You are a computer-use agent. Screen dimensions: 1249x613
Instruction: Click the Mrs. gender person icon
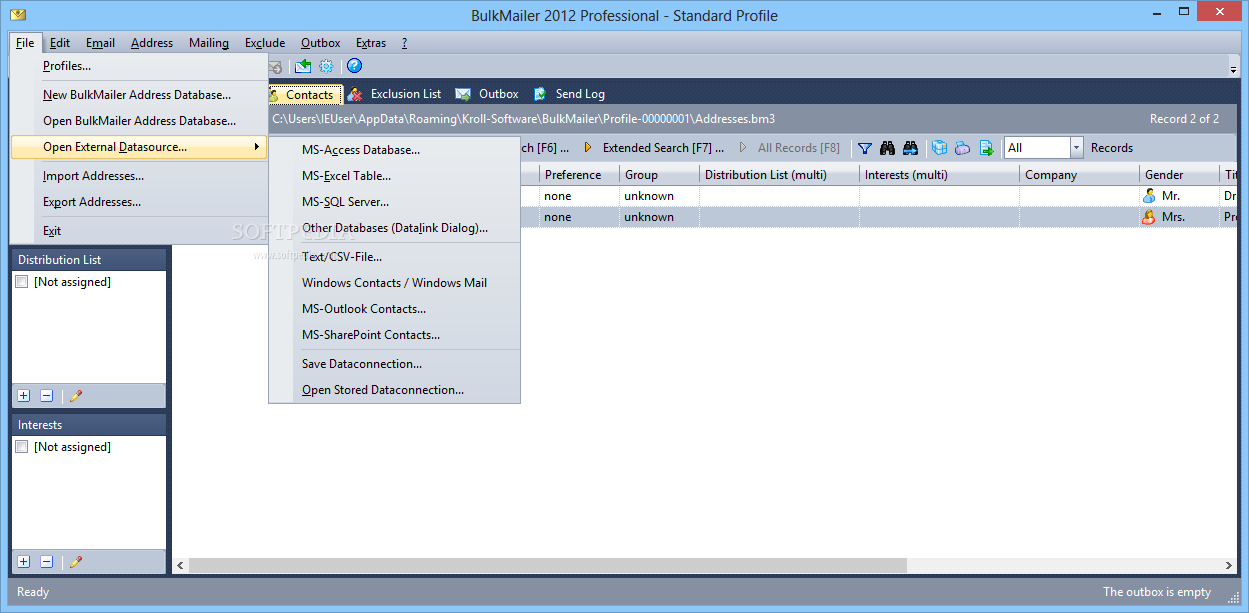point(1150,217)
